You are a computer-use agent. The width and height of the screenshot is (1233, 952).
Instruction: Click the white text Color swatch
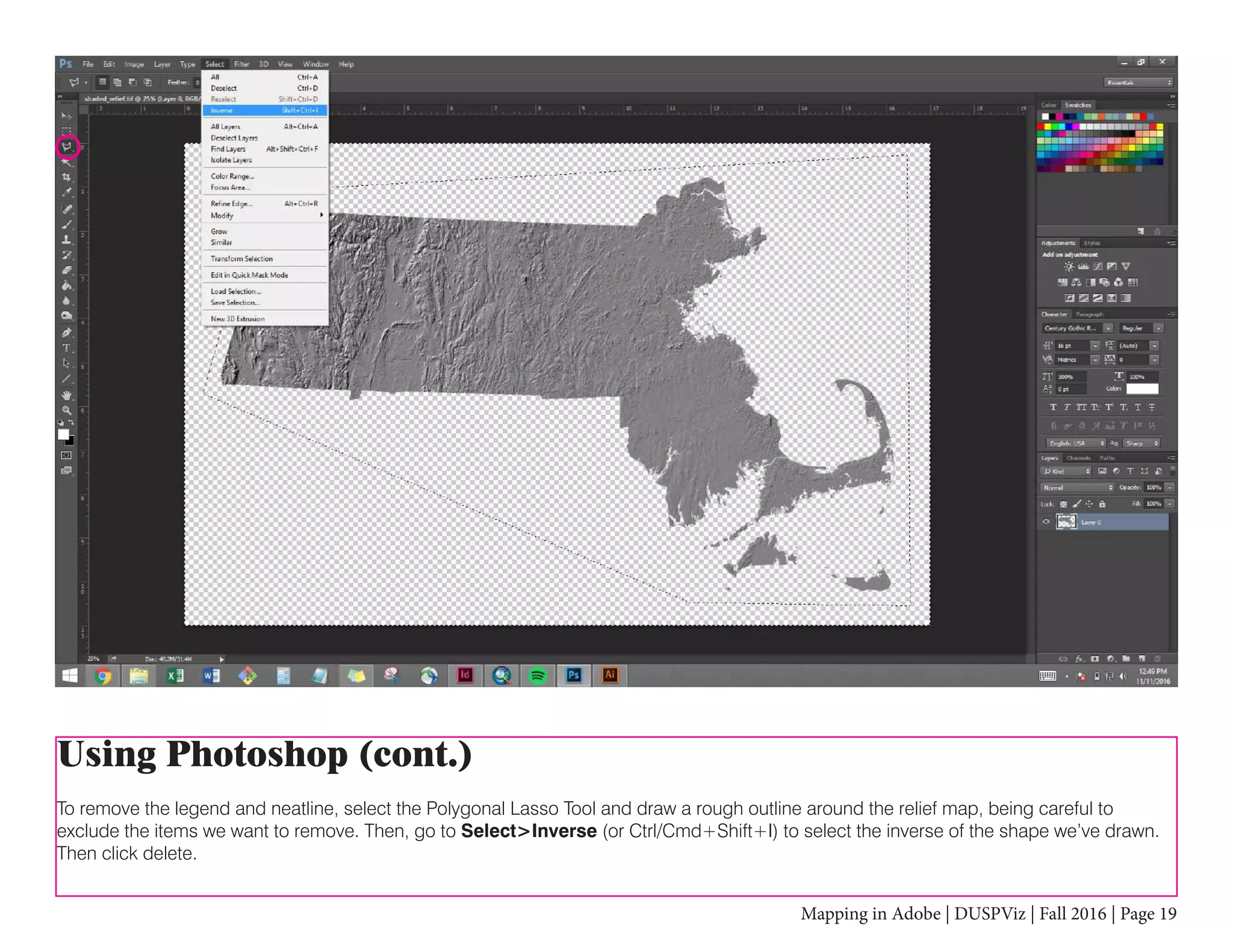click(1142, 389)
